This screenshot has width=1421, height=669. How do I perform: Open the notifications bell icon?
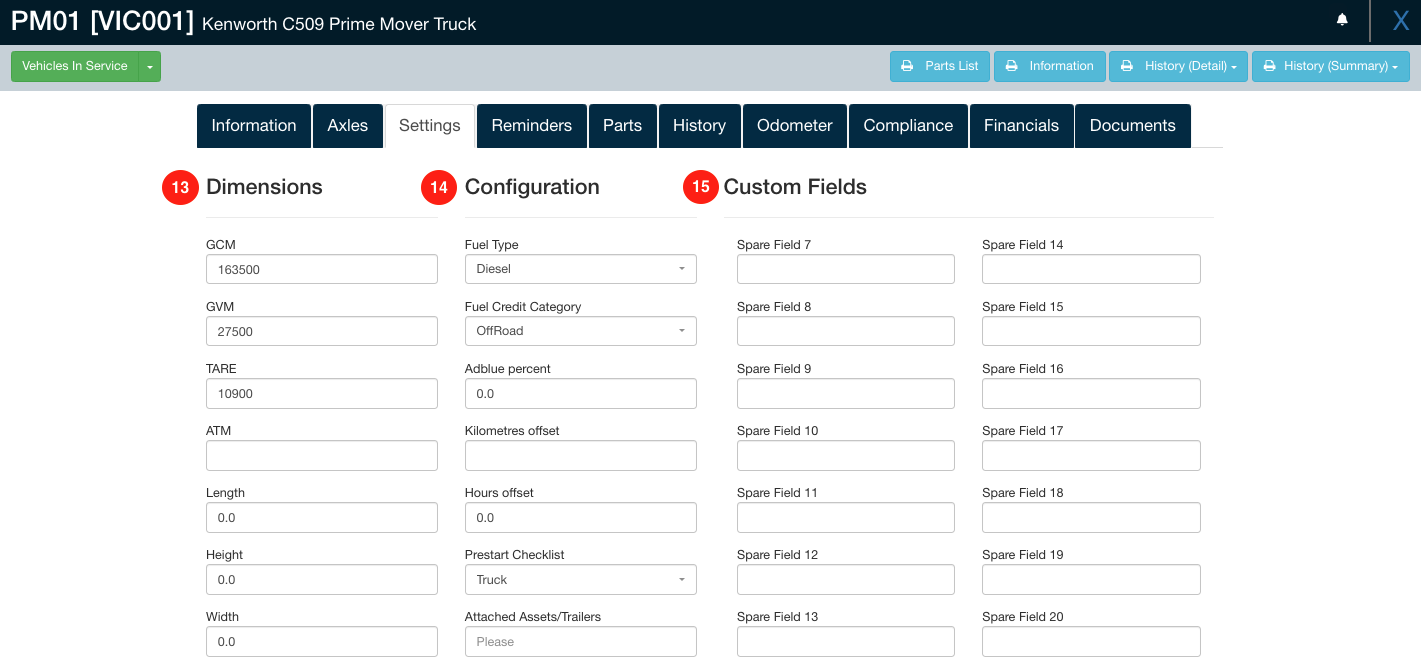1342,20
